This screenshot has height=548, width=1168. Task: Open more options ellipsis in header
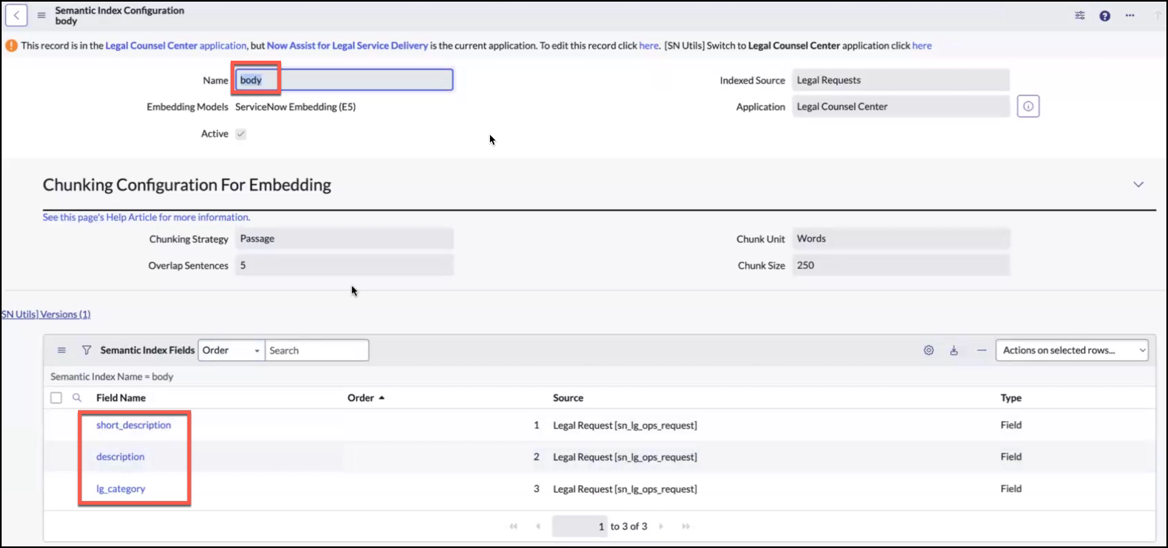pyautogui.click(x=1130, y=15)
